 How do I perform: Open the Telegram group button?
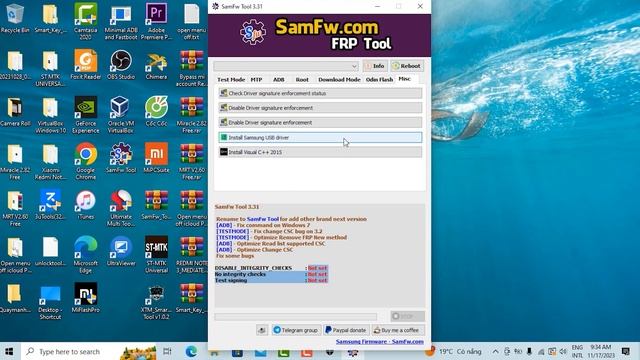click(x=296, y=330)
